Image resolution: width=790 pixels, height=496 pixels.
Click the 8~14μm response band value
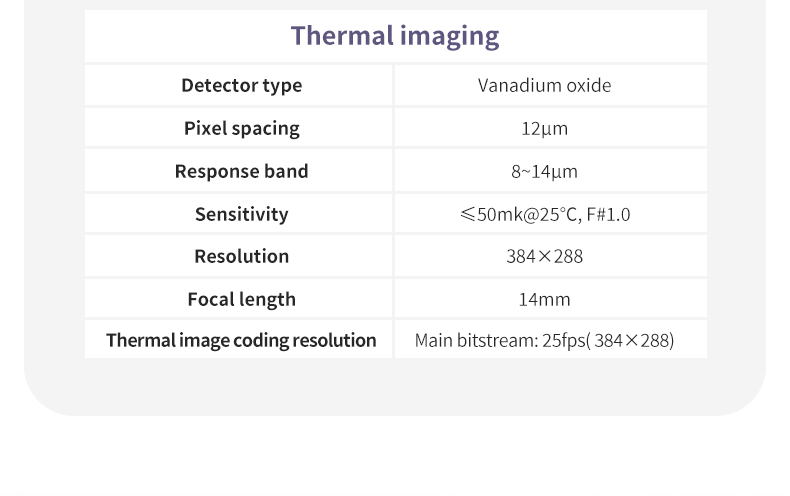pos(544,171)
